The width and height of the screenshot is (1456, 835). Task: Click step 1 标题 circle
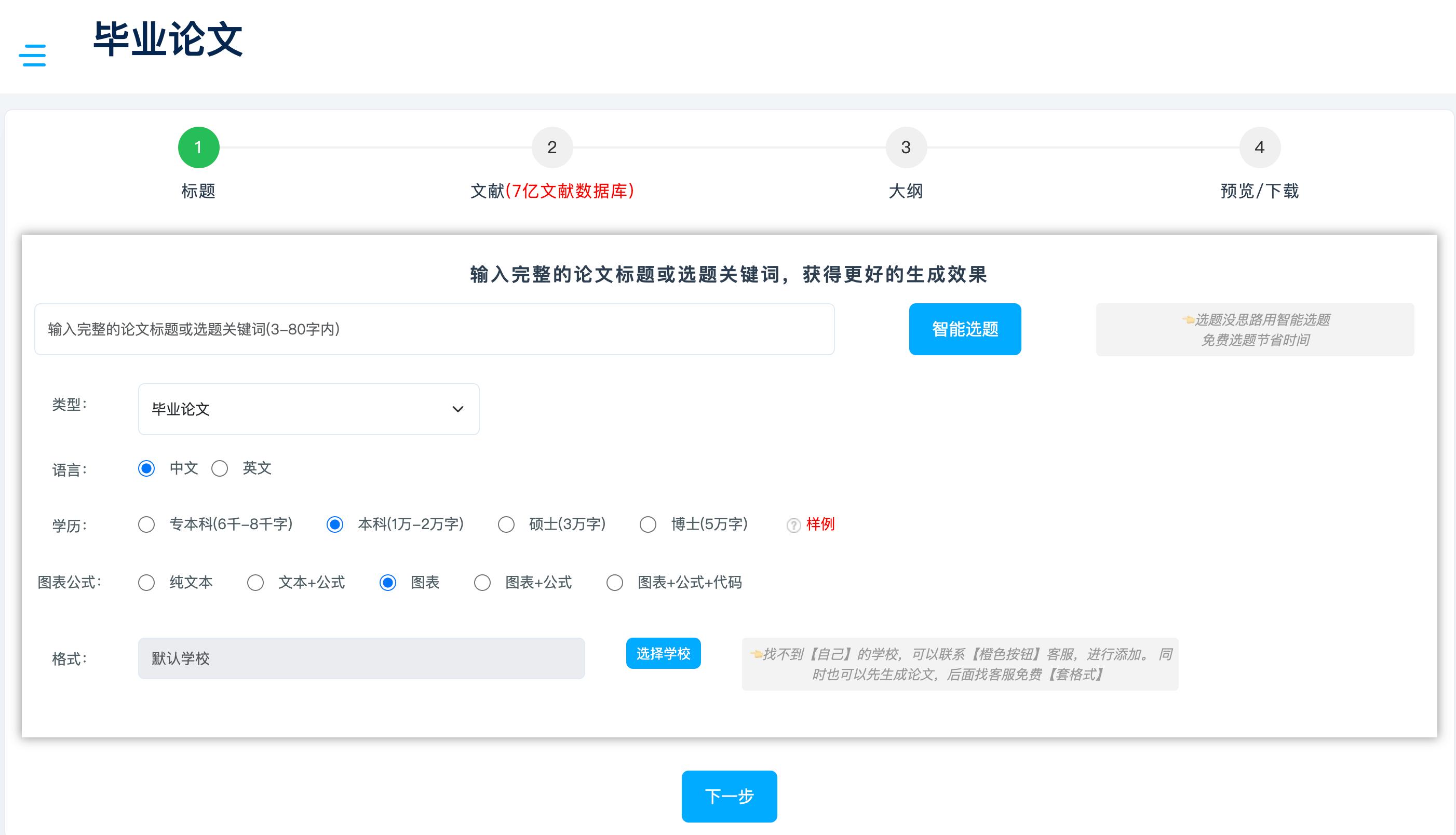tap(198, 147)
